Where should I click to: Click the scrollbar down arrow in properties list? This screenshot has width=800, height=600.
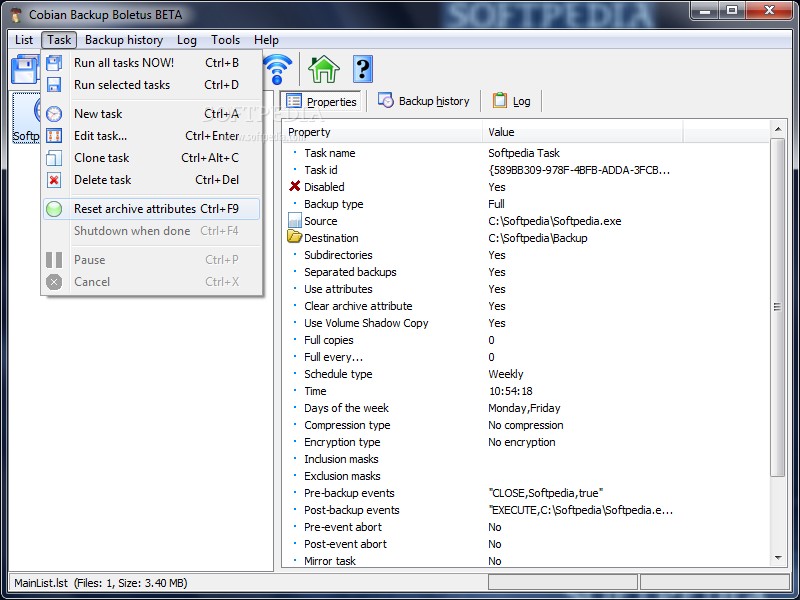coord(778,558)
